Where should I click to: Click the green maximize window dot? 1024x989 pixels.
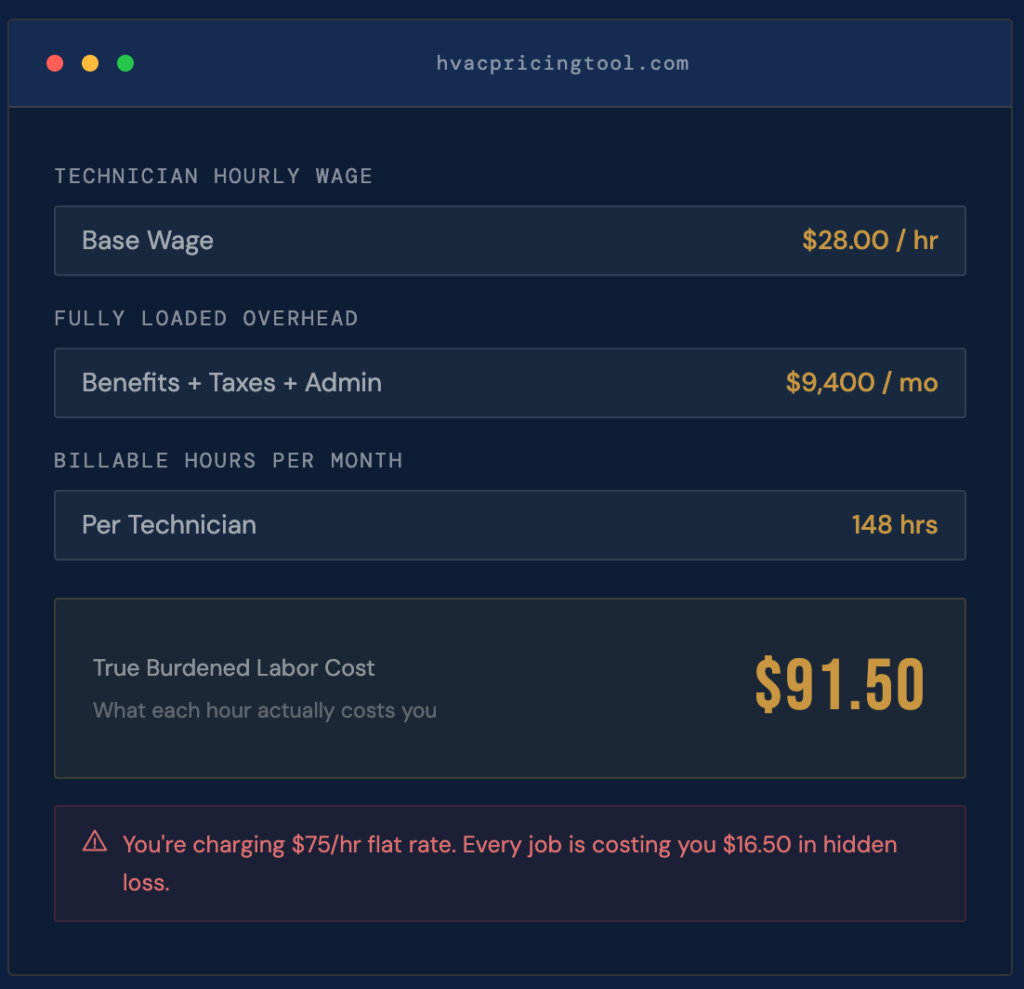click(125, 64)
